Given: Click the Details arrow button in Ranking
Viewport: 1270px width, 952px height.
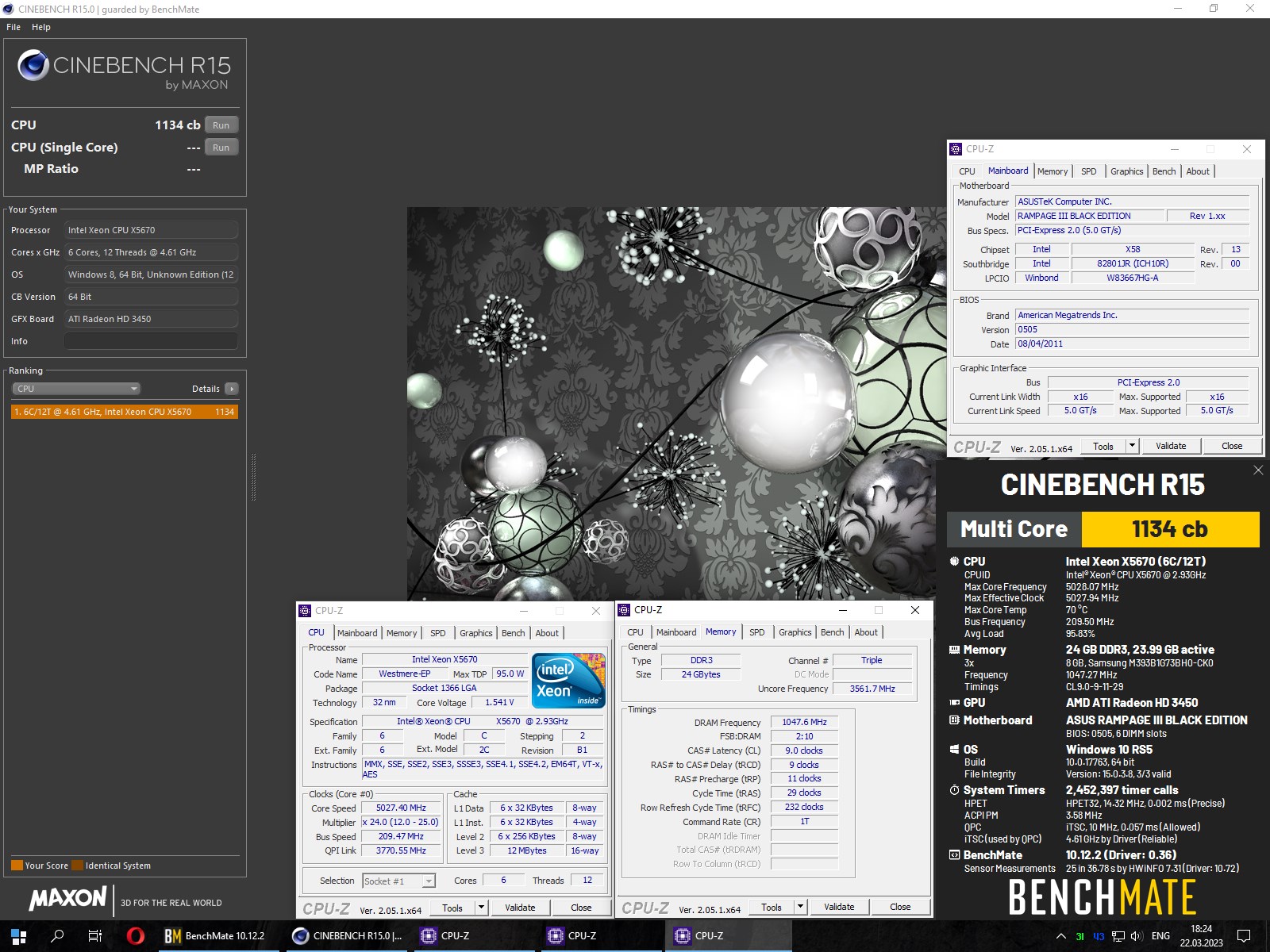Looking at the screenshot, I should (231, 389).
